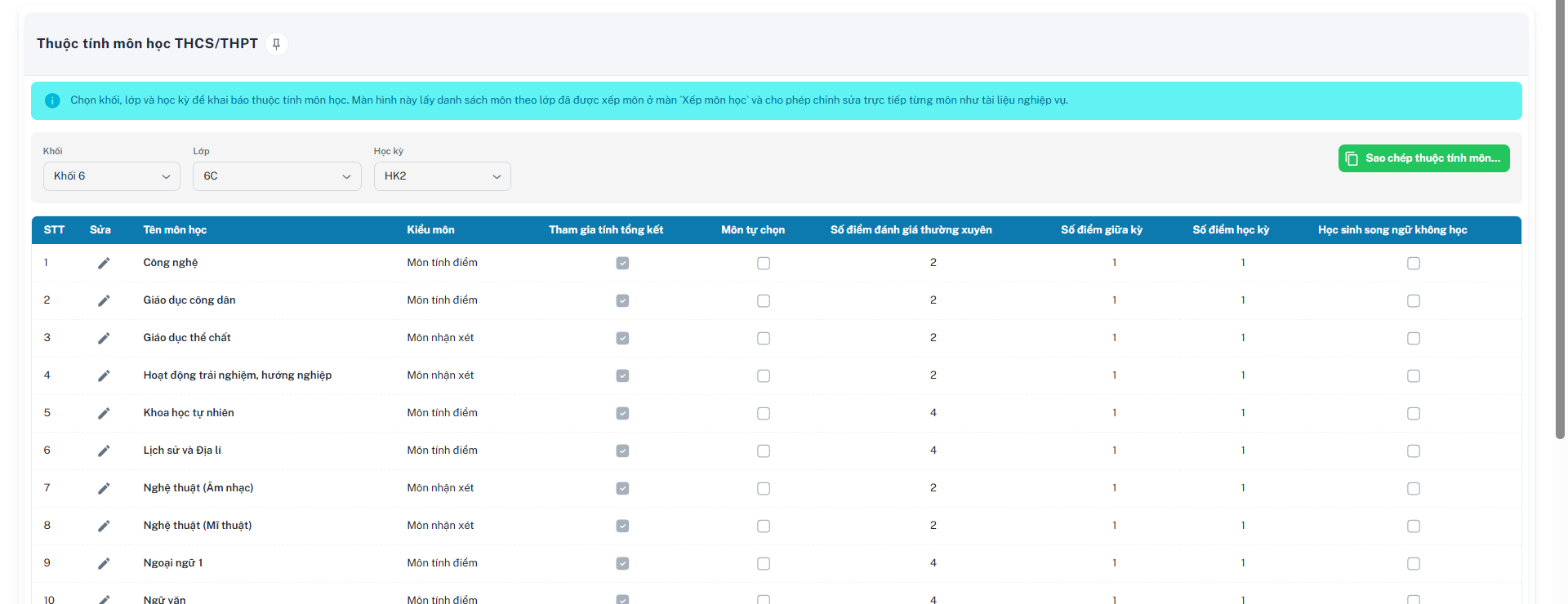Image resolution: width=1568 pixels, height=604 pixels.
Task: Click the Số điểm giữa kỳ header
Action: (x=1102, y=230)
